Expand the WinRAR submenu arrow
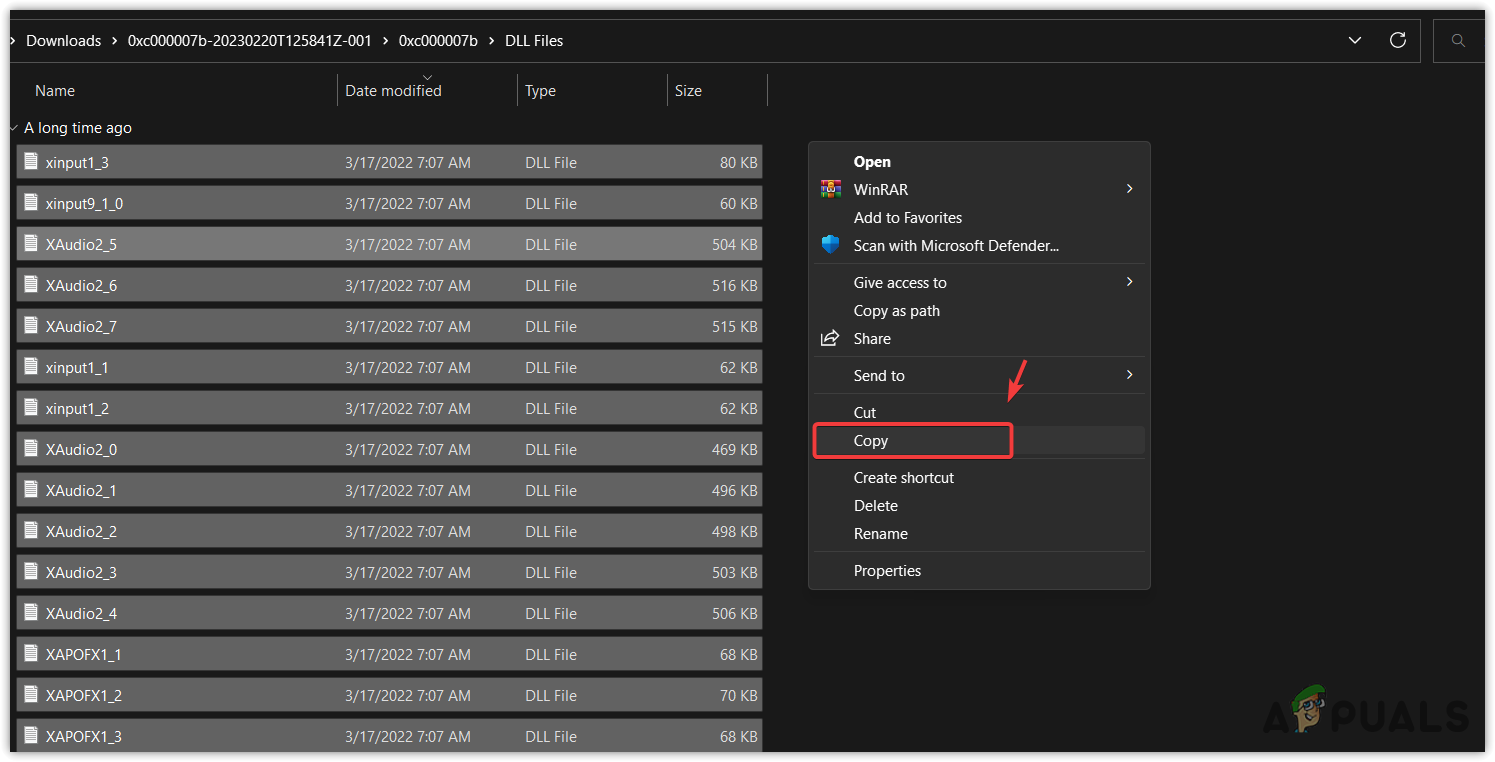This screenshot has height=762, width=1495. [x=1129, y=189]
